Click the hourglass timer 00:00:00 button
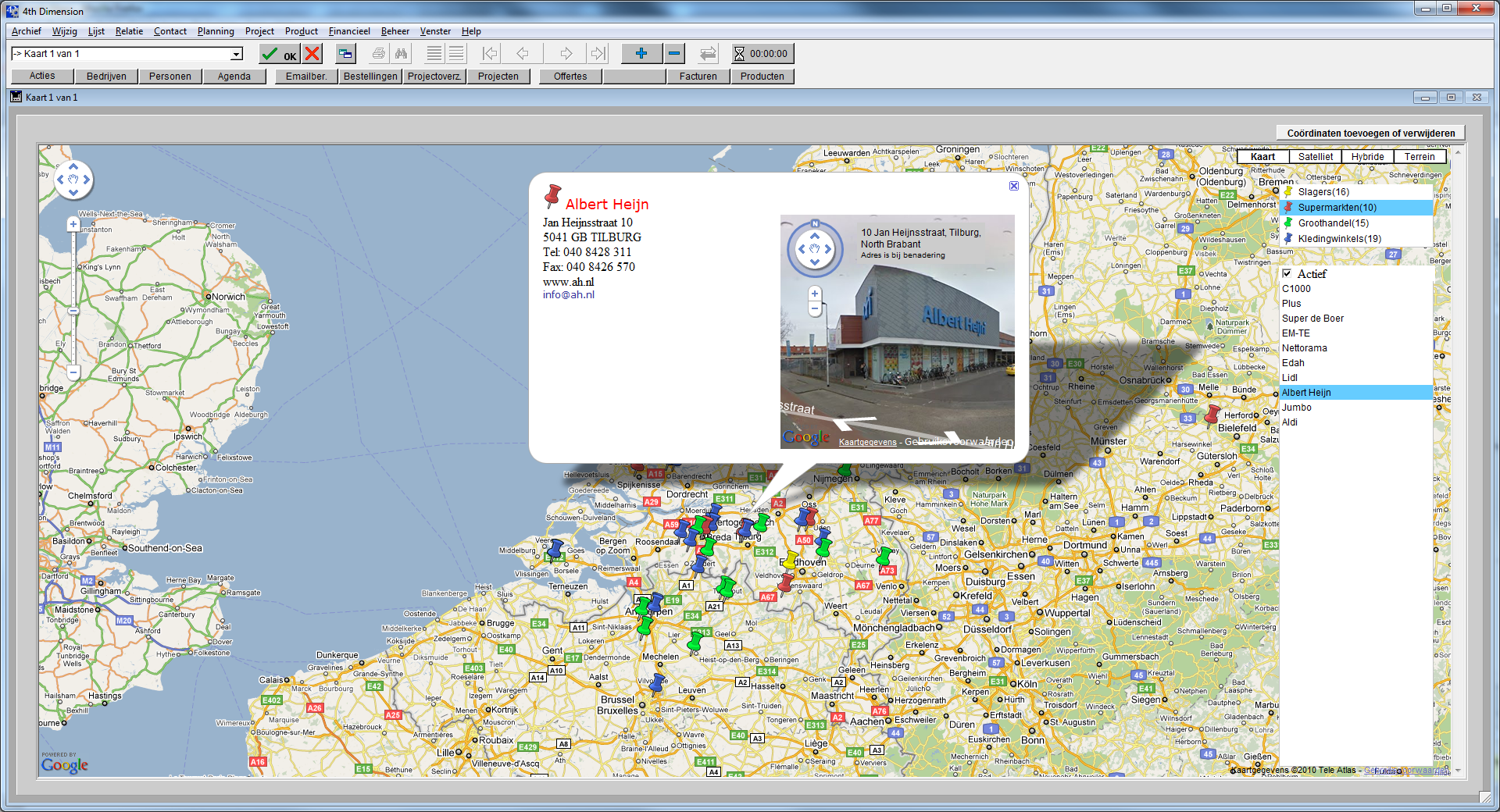 (x=762, y=54)
